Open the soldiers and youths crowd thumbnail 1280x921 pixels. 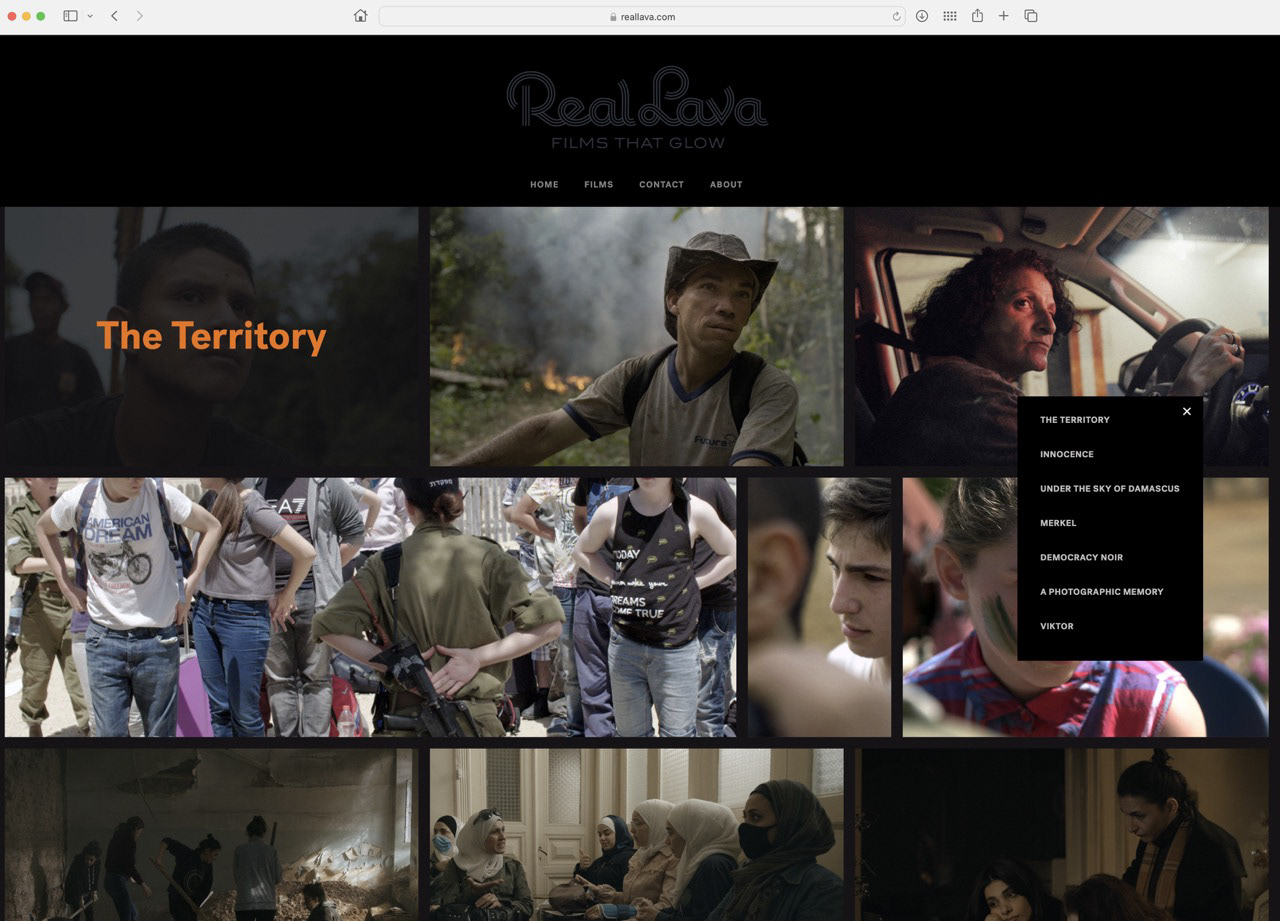[370, 607]
